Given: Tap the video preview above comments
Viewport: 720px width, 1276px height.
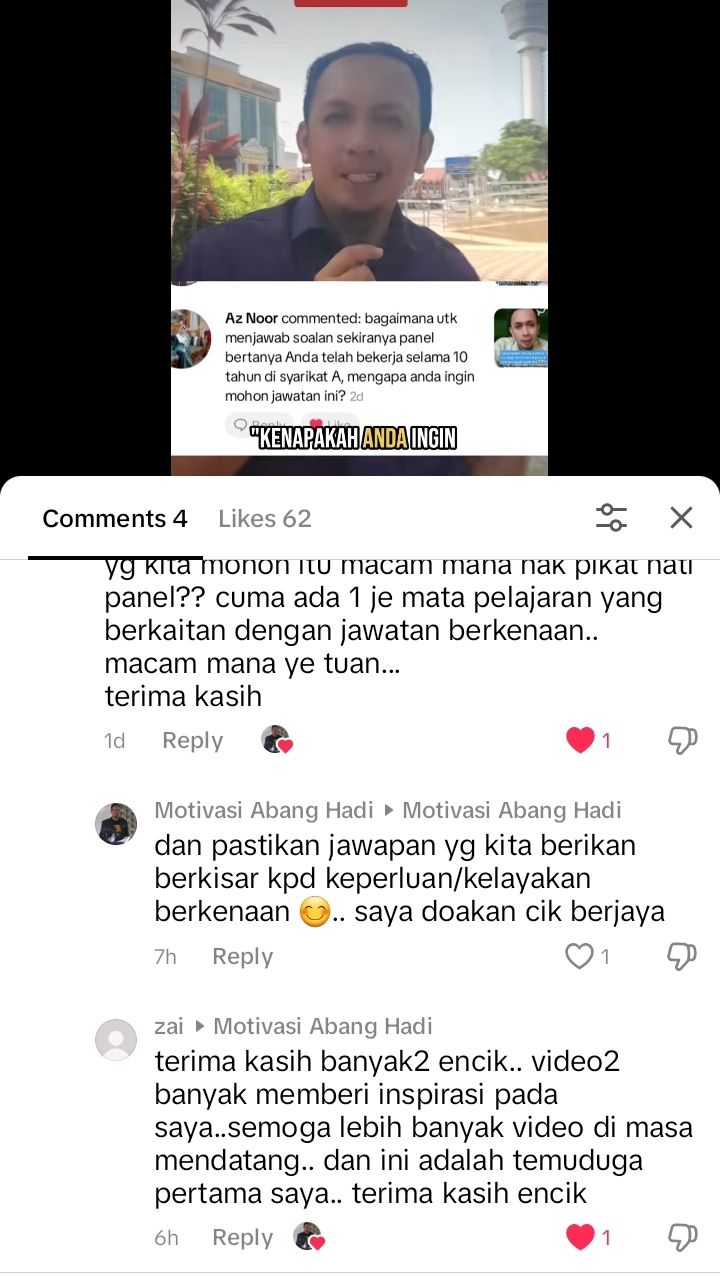Looking at the screenshot, I should (359, 237).
